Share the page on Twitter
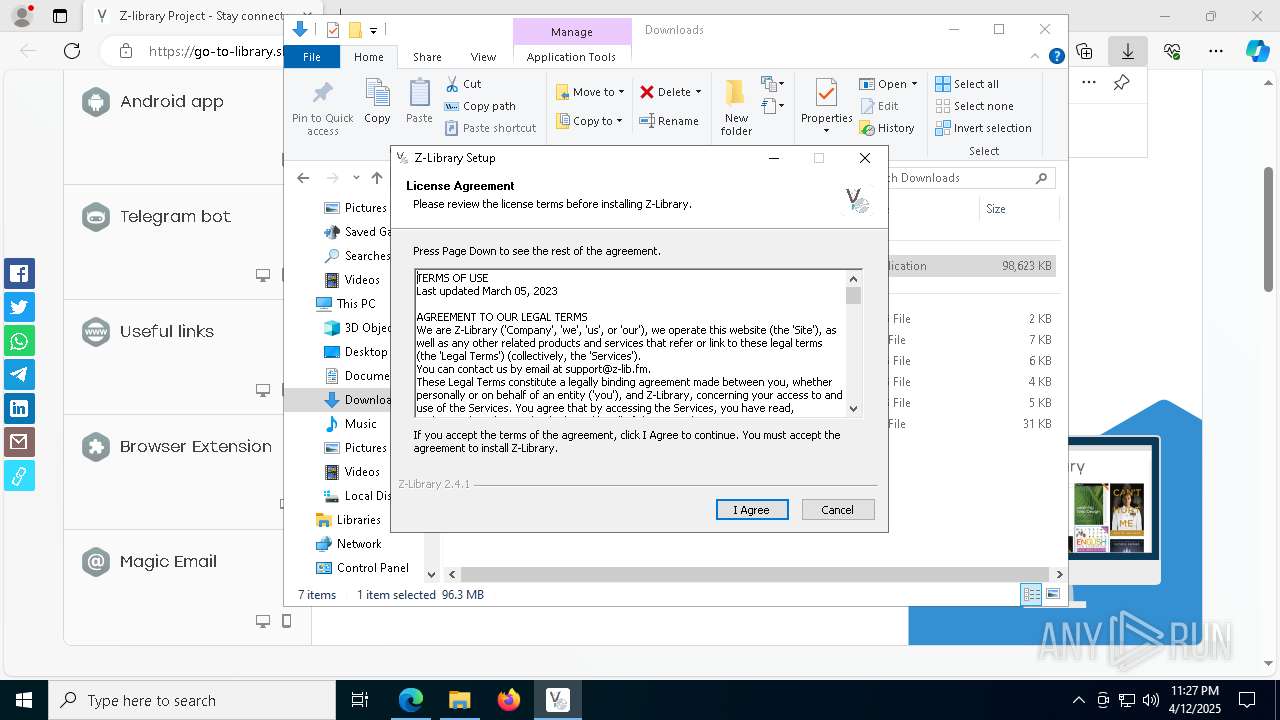This screenshot has height=720, width=1280. 19,307
